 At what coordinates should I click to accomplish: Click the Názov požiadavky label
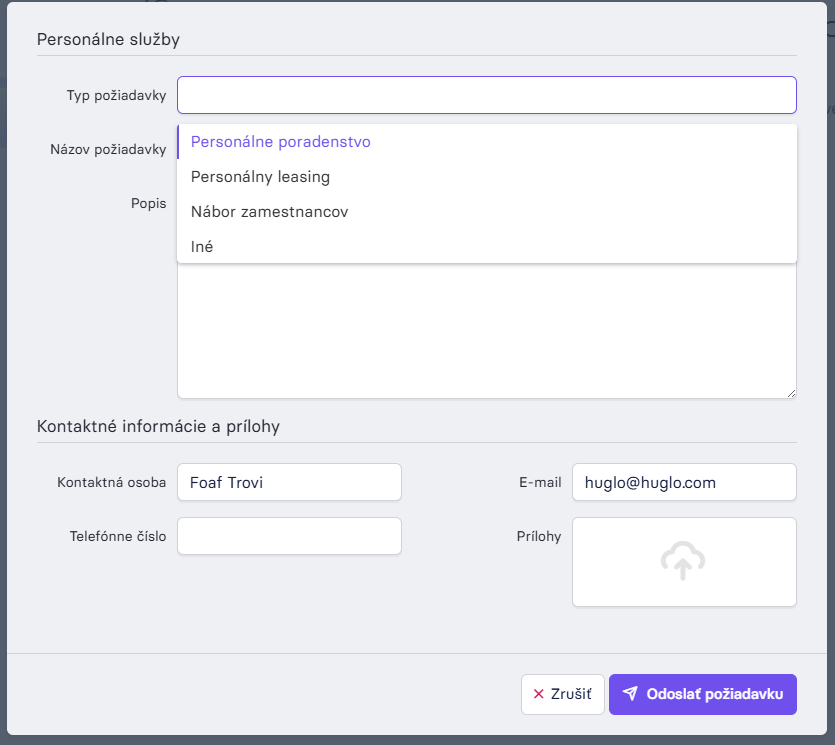[x=108, y=149]
